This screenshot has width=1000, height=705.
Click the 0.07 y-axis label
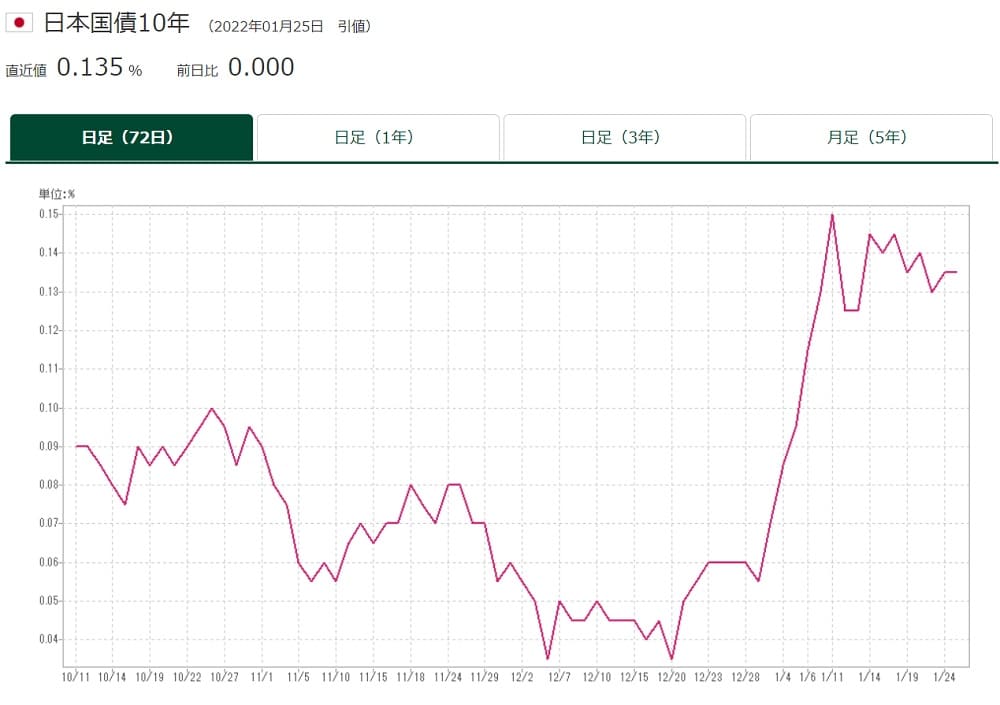coord(49,523)
